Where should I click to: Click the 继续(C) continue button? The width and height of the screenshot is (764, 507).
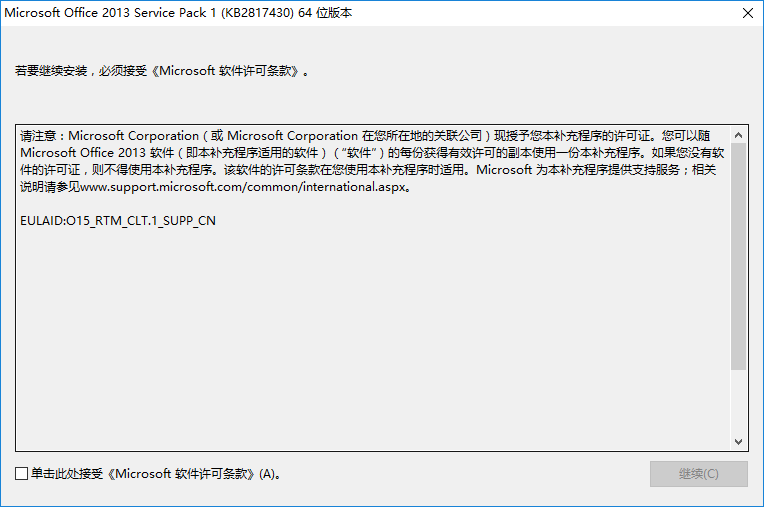point(698,474)
